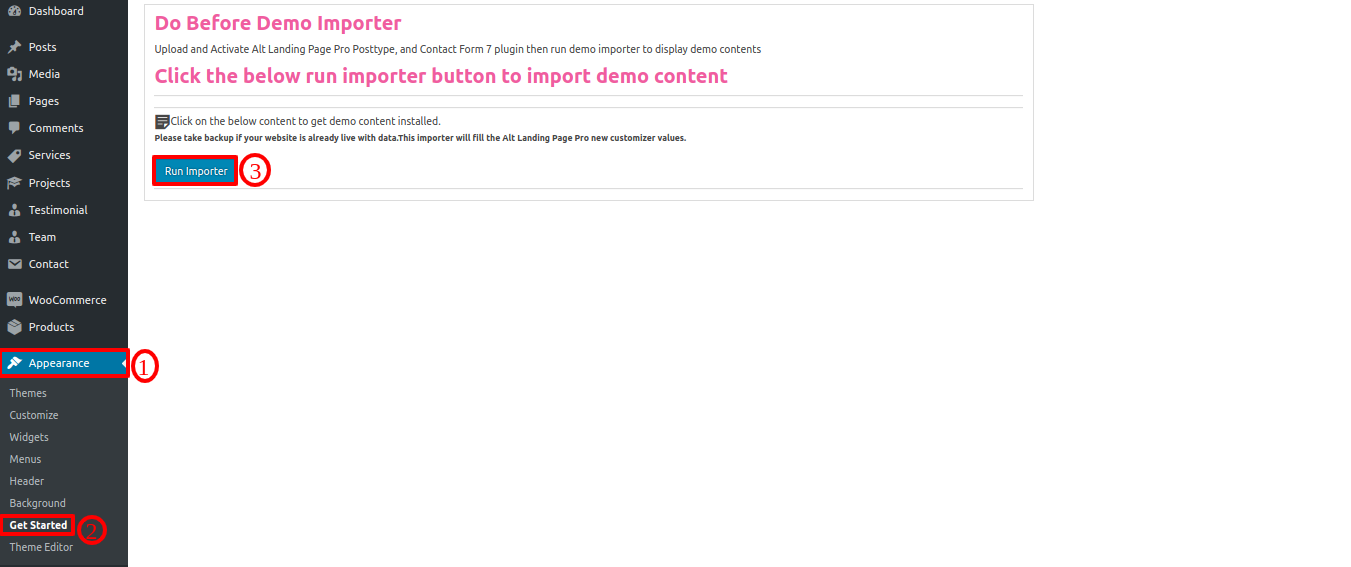The height and width of the screenshot is (567, 1351).
Task: Click the Posts pushpin icon
Action: tap(14, 47)
